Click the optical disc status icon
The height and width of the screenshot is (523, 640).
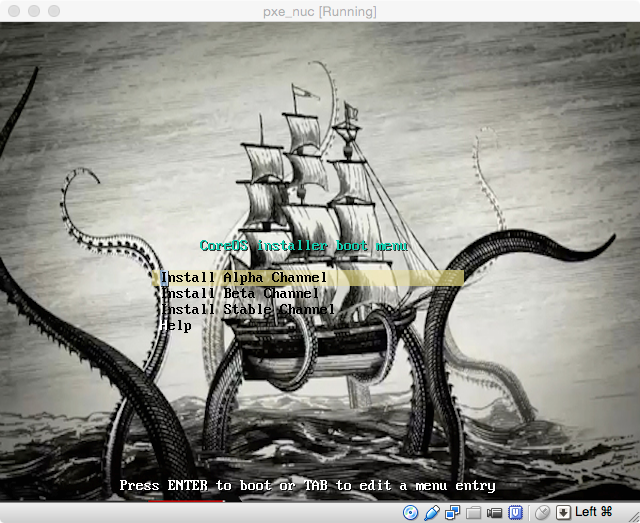pyautogui.click(x=410, y=512)
